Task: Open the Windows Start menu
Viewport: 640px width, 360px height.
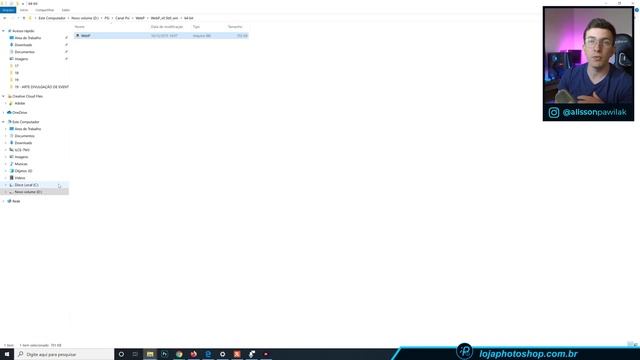Action: [x=7, y=354]
